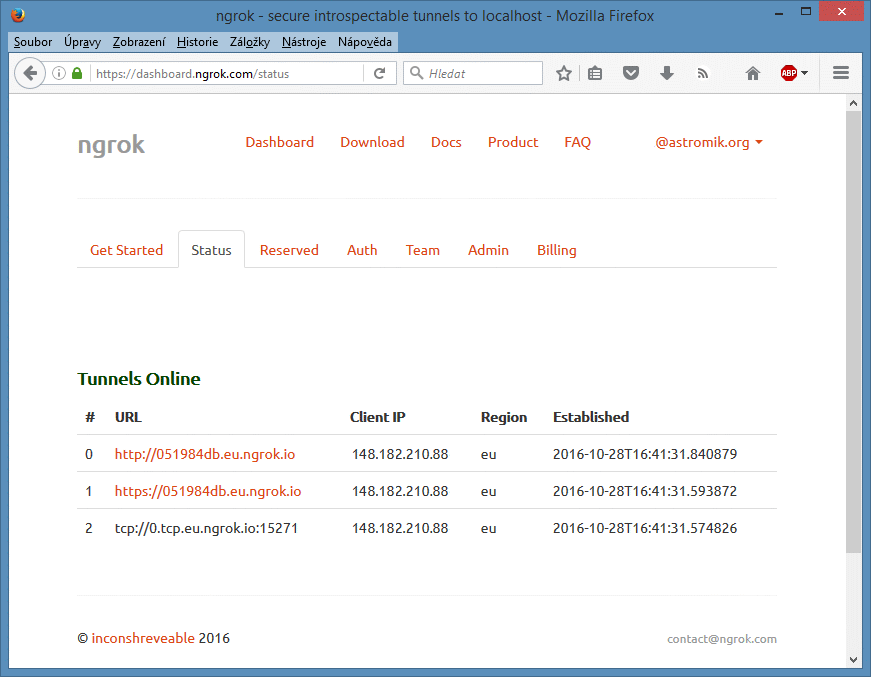The image size is (871, 677).
Task: Open the Download nav link
Action: pos(372,142)
